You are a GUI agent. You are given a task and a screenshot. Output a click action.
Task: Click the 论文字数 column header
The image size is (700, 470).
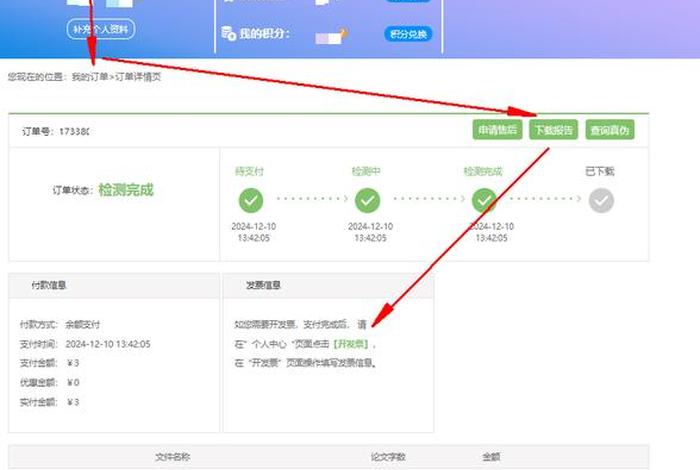[388, 457]
